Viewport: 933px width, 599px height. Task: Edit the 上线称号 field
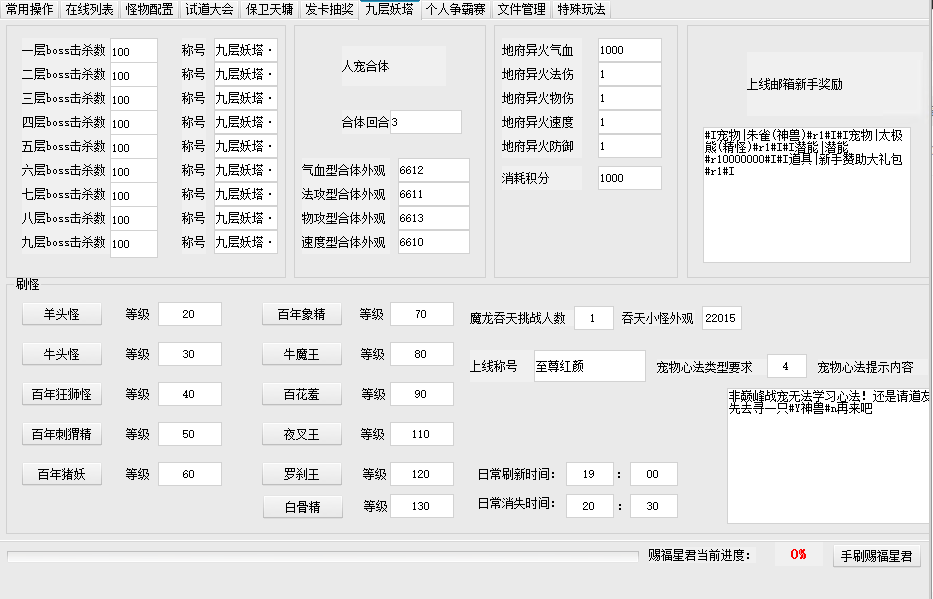[x=590, y=366]
